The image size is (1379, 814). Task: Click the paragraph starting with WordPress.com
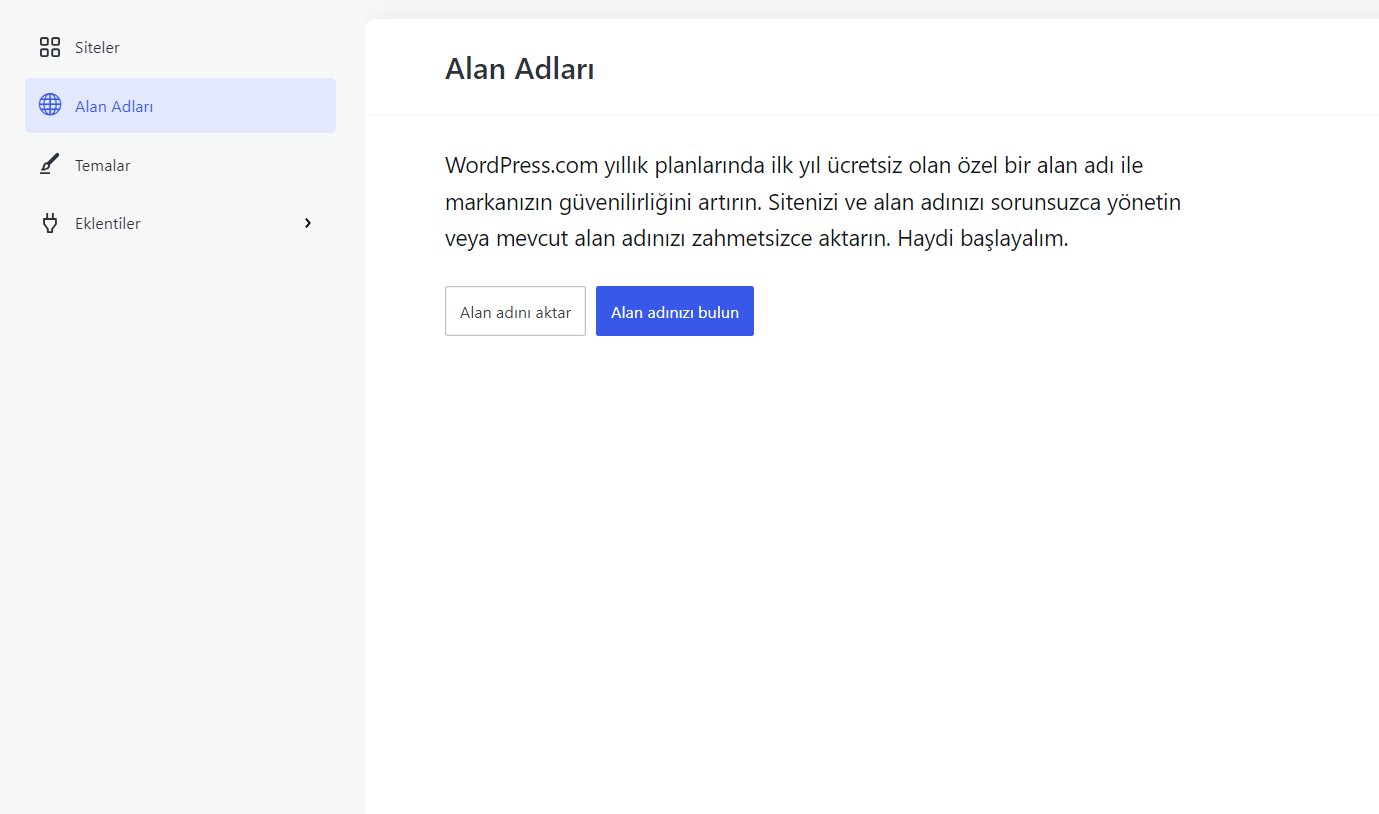(813, 202)
